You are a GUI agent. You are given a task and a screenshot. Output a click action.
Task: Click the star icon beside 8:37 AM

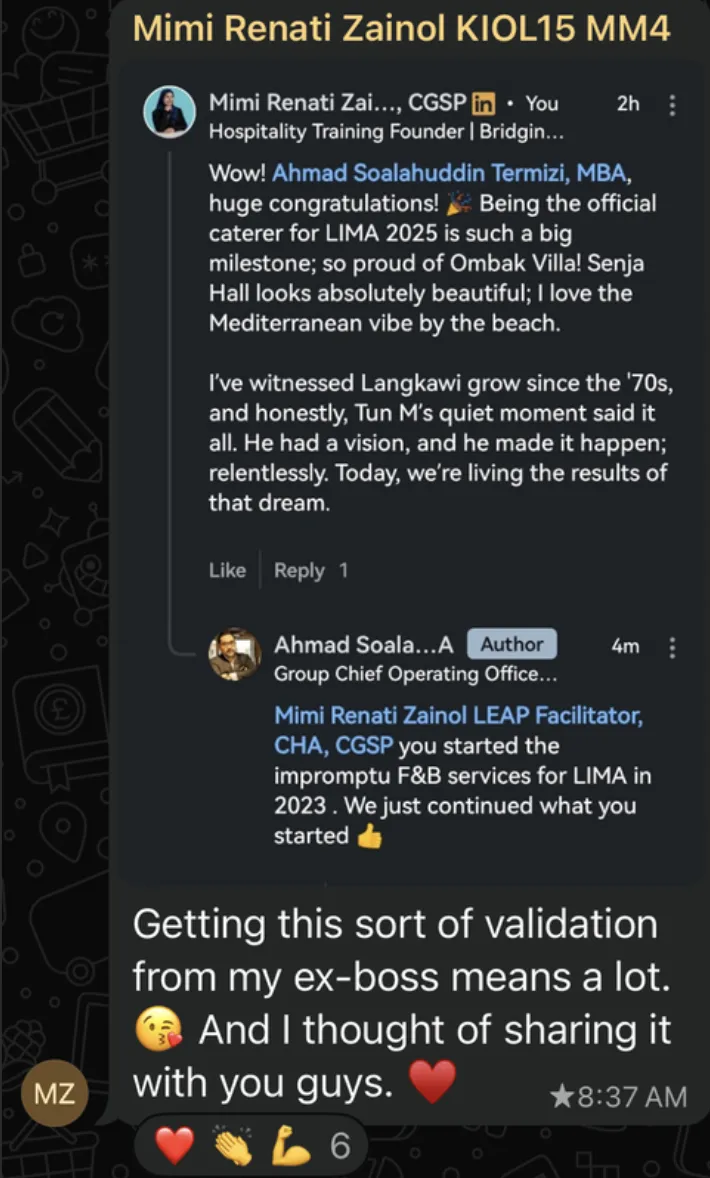[x=560, y=1097]
